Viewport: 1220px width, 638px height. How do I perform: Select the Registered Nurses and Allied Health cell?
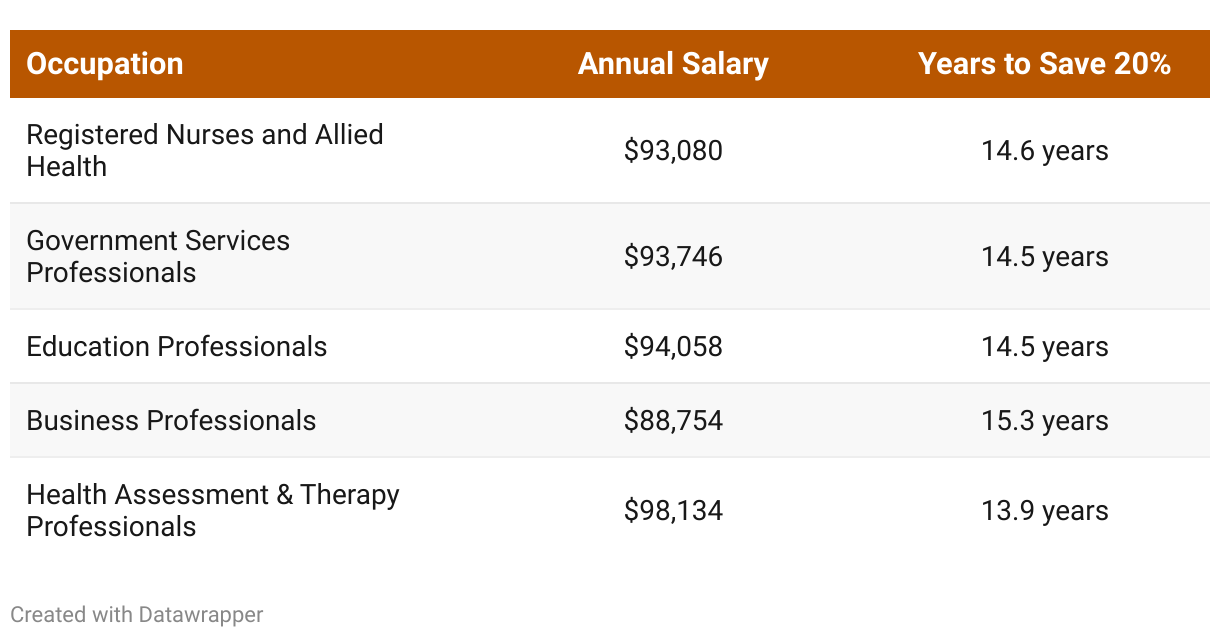pos(205,150)
